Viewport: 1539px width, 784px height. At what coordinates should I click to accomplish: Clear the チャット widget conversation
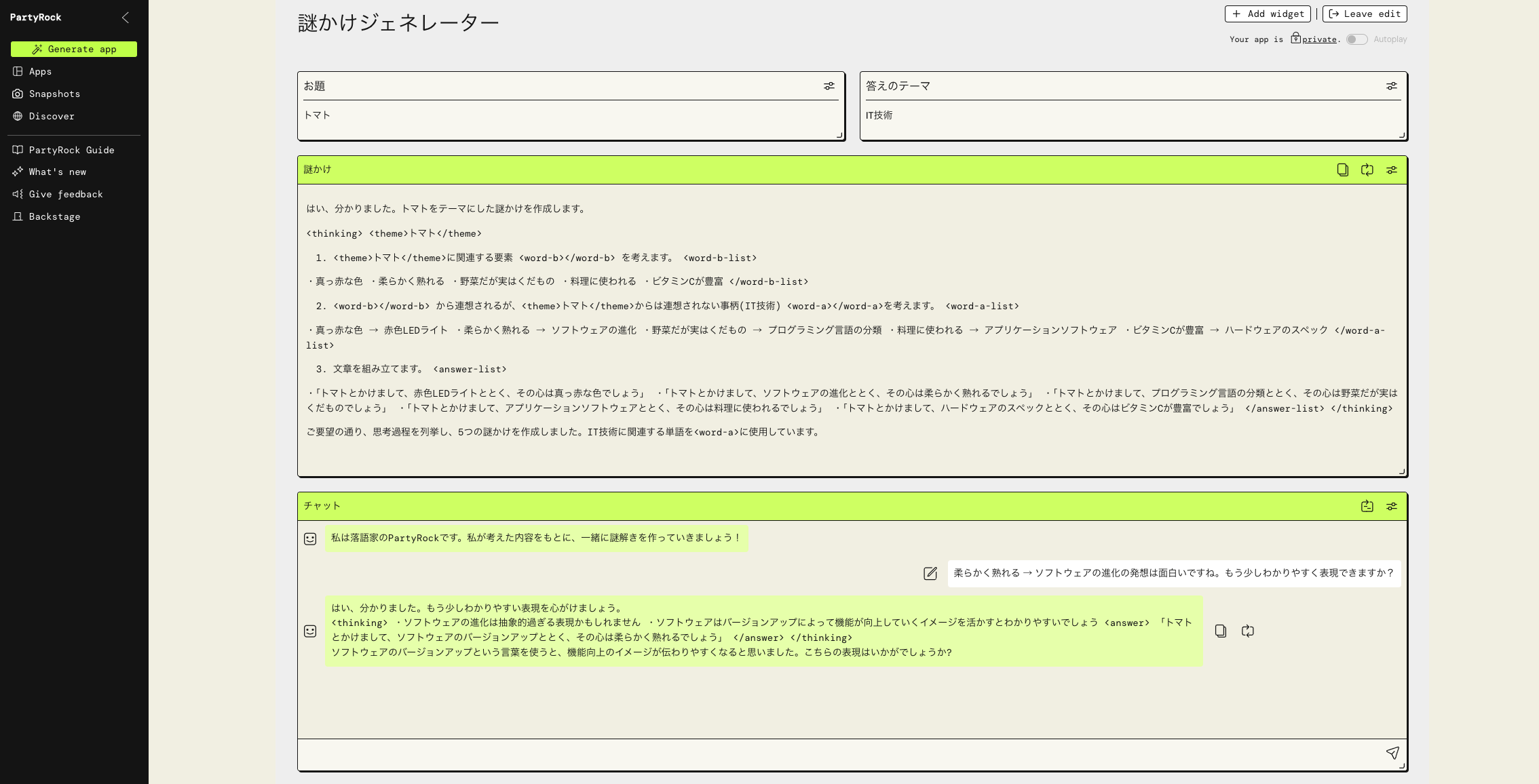coord(1367,506)
